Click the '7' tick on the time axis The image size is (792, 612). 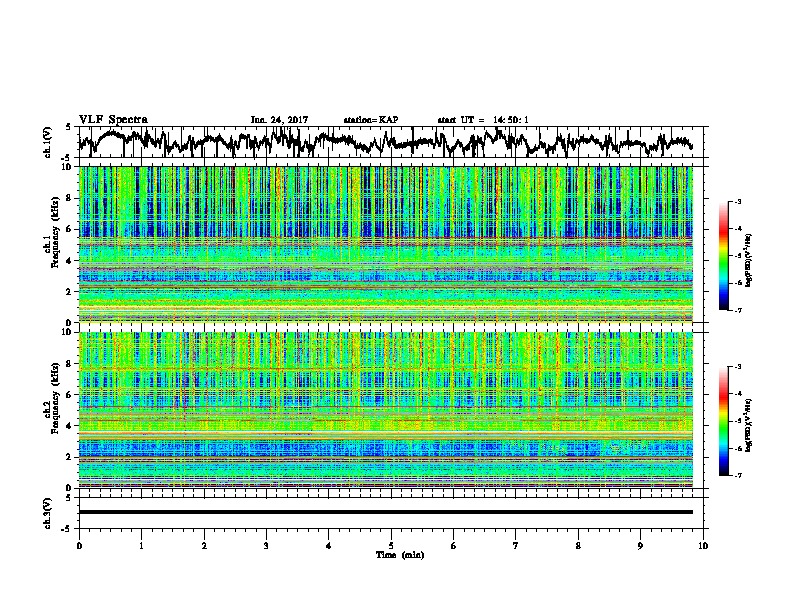tap(516, 546)
